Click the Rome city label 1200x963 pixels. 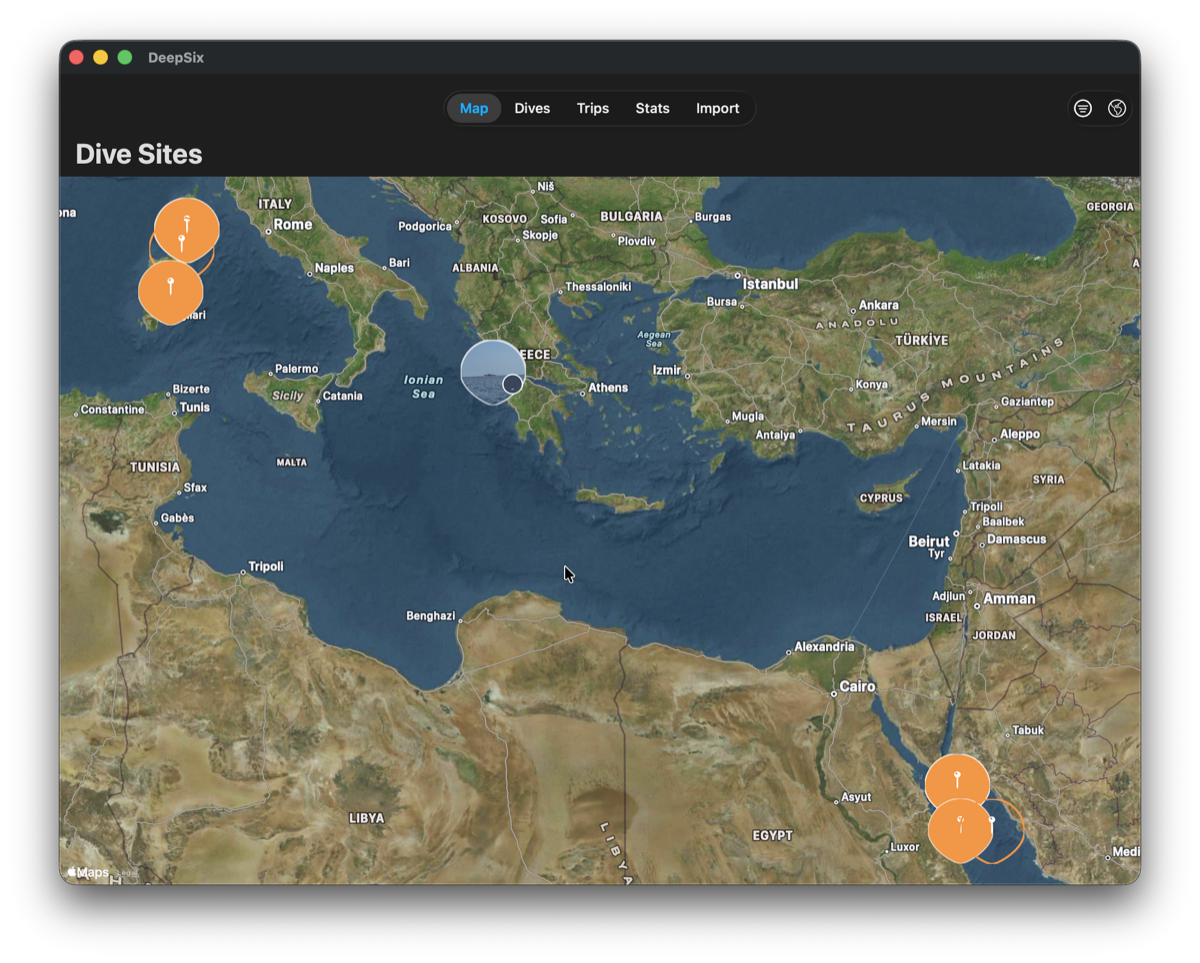tap(293, 224)
